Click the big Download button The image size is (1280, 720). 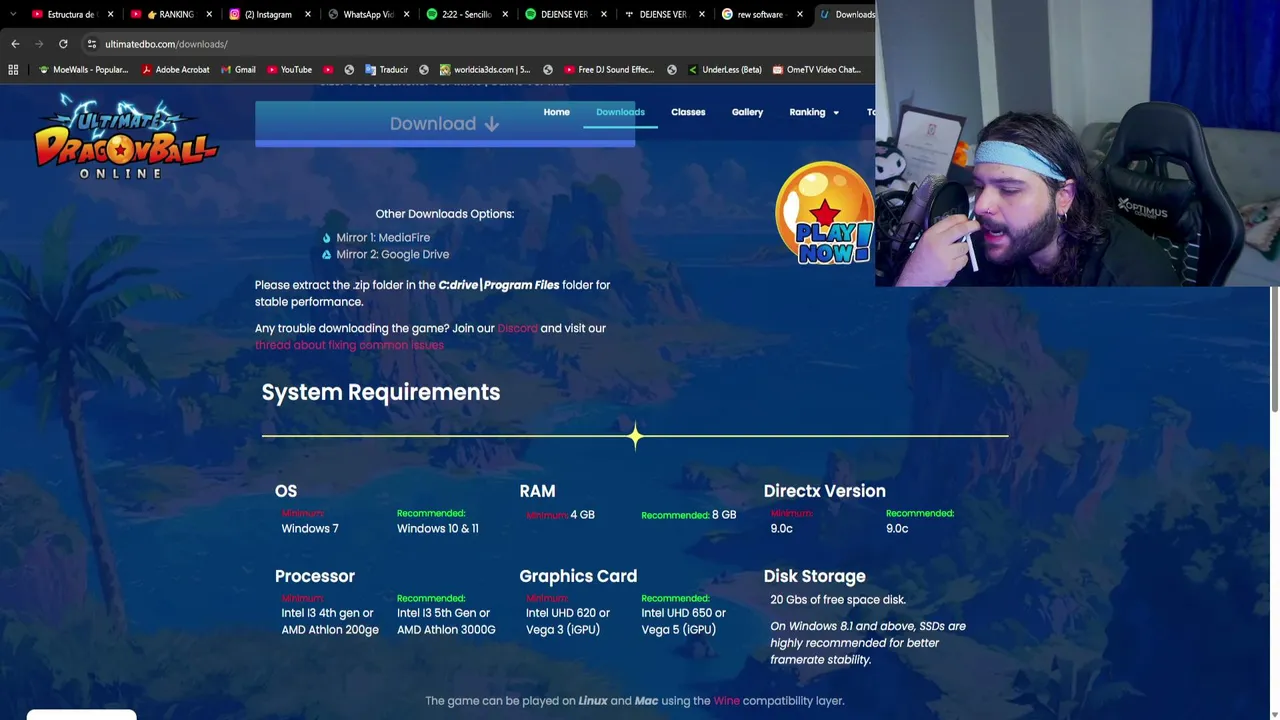coord(445,124)
